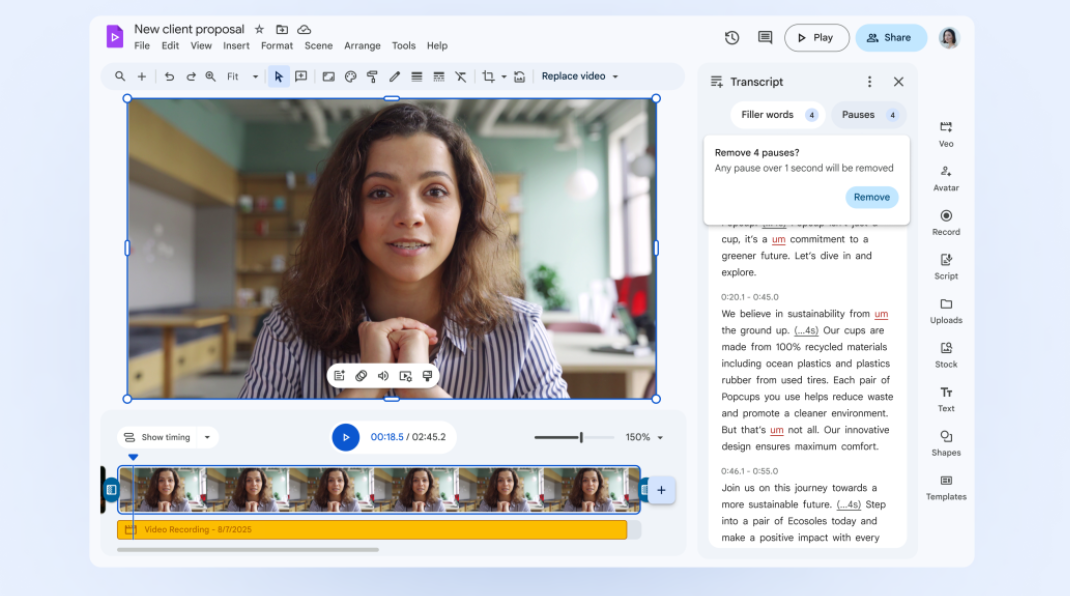Viewport: 1070px width, 596px height.
Task: Open the Script sidebar tool
Action: [946, 266]
